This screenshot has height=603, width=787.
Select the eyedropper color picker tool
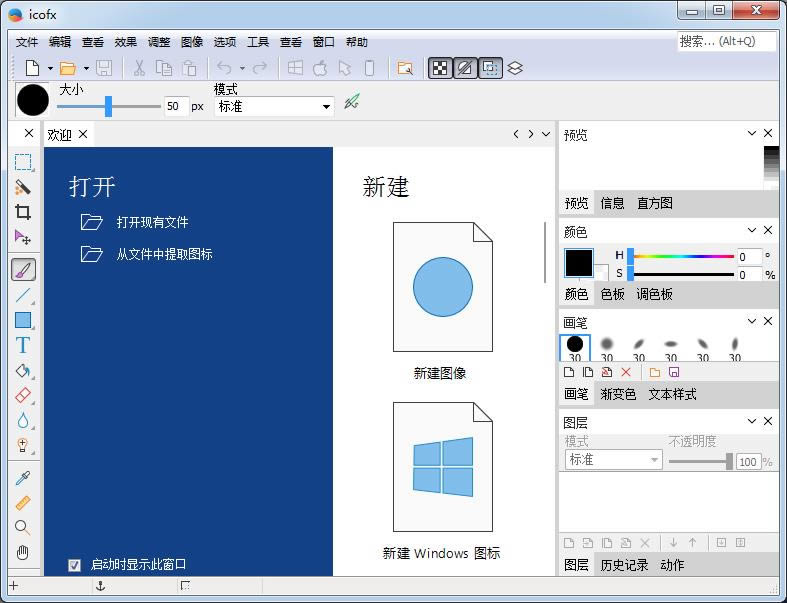(x=23, y=478)
